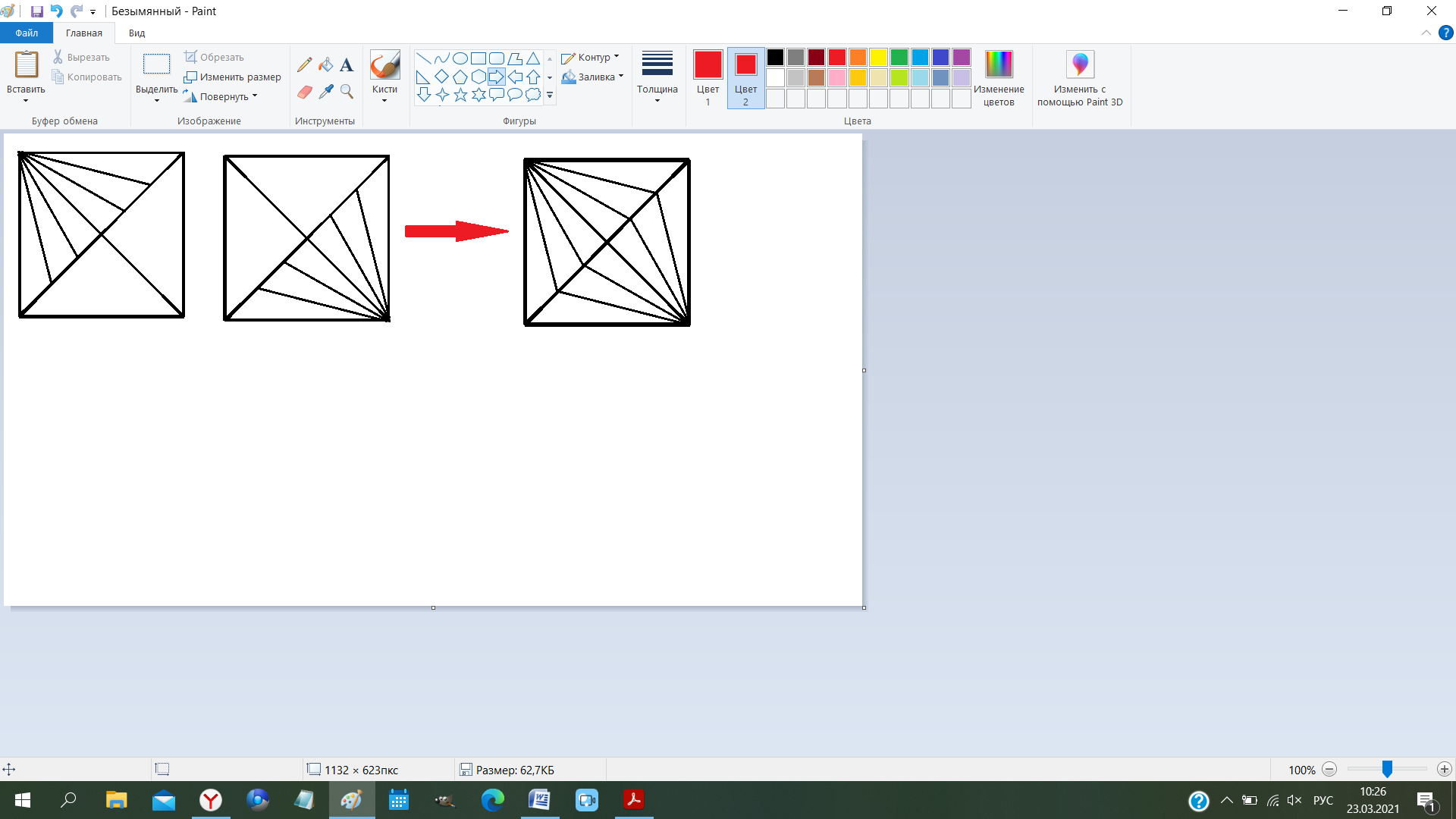Viewport: 1456px width, 819px height.
Task: Switch to the Вид tab
Action: (136, 33)
